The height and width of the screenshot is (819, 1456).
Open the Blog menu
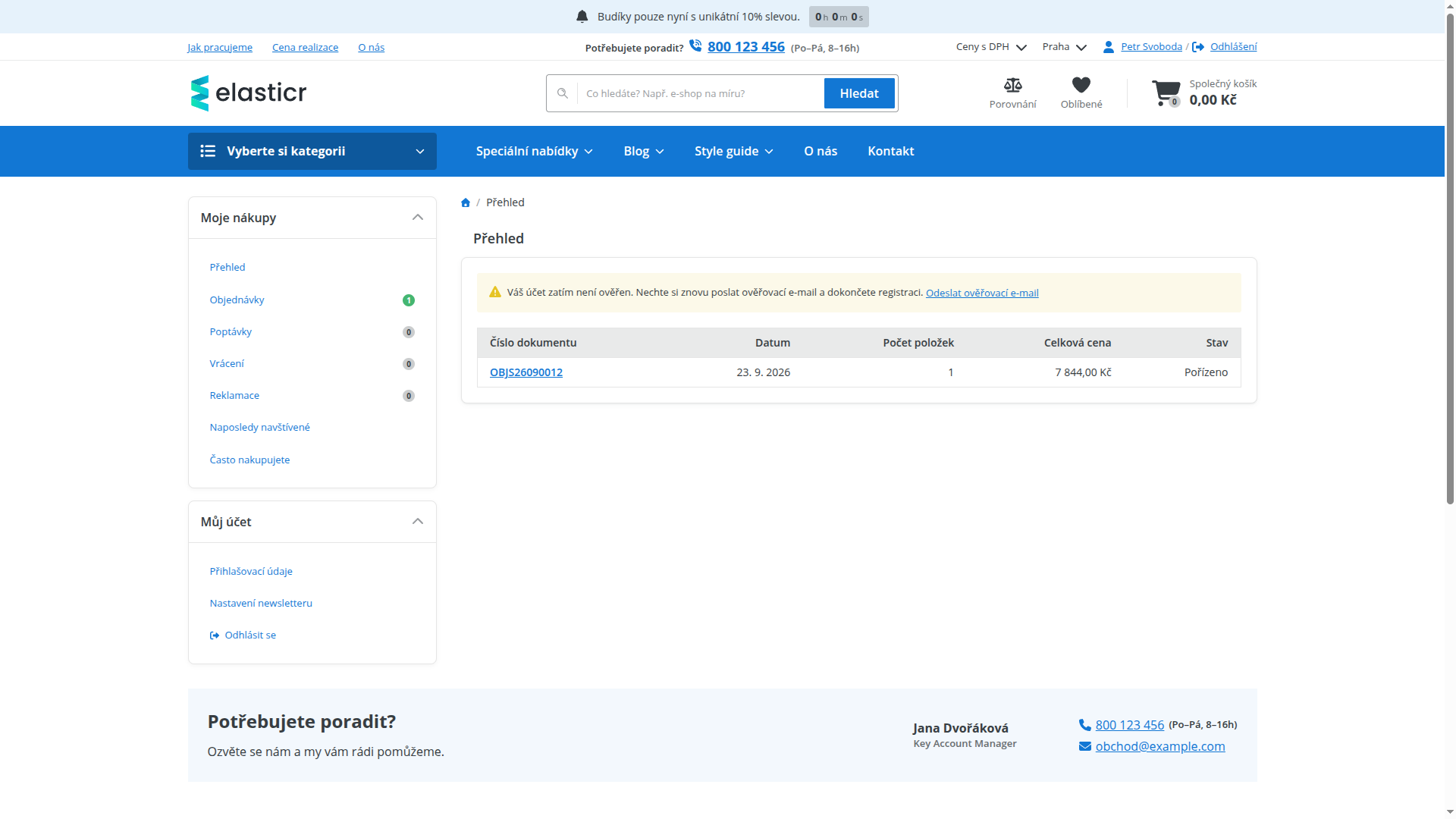pos(644,151)
